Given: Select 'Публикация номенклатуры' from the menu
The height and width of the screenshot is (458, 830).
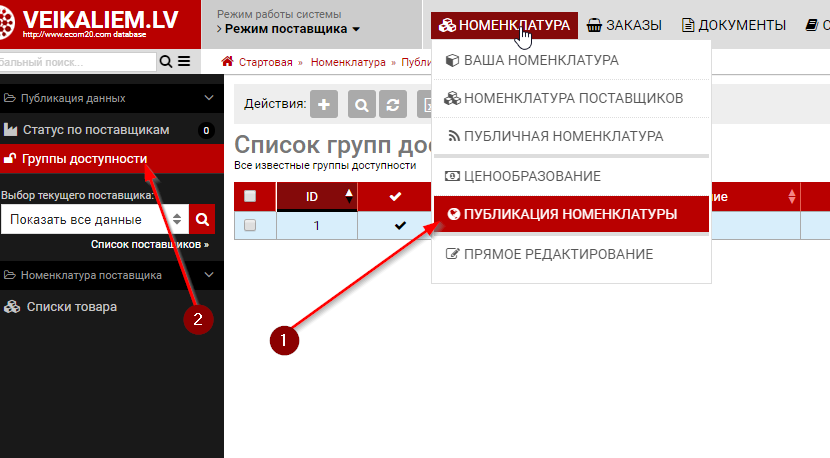Looking at the screenshot, I should point(570,214).
